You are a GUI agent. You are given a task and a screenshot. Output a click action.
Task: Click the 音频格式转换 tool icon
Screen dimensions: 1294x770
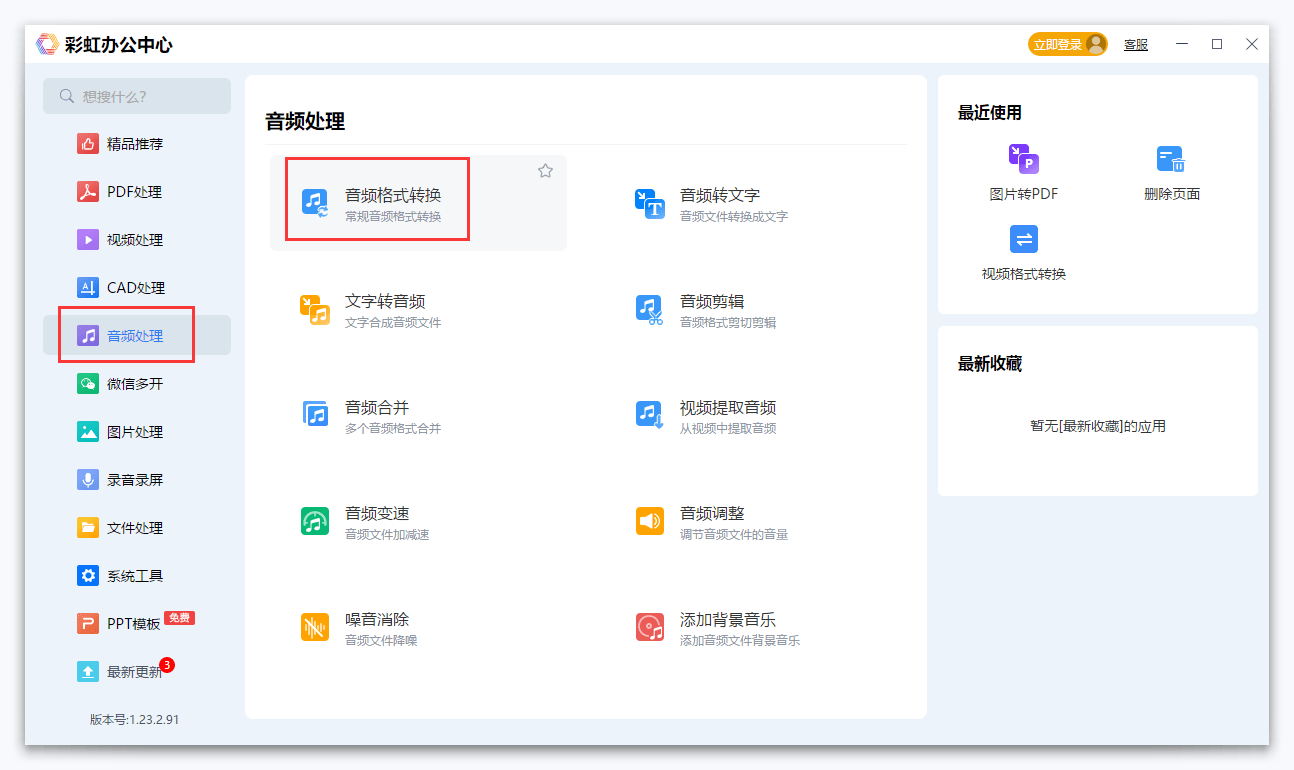[x=315, y=203]
